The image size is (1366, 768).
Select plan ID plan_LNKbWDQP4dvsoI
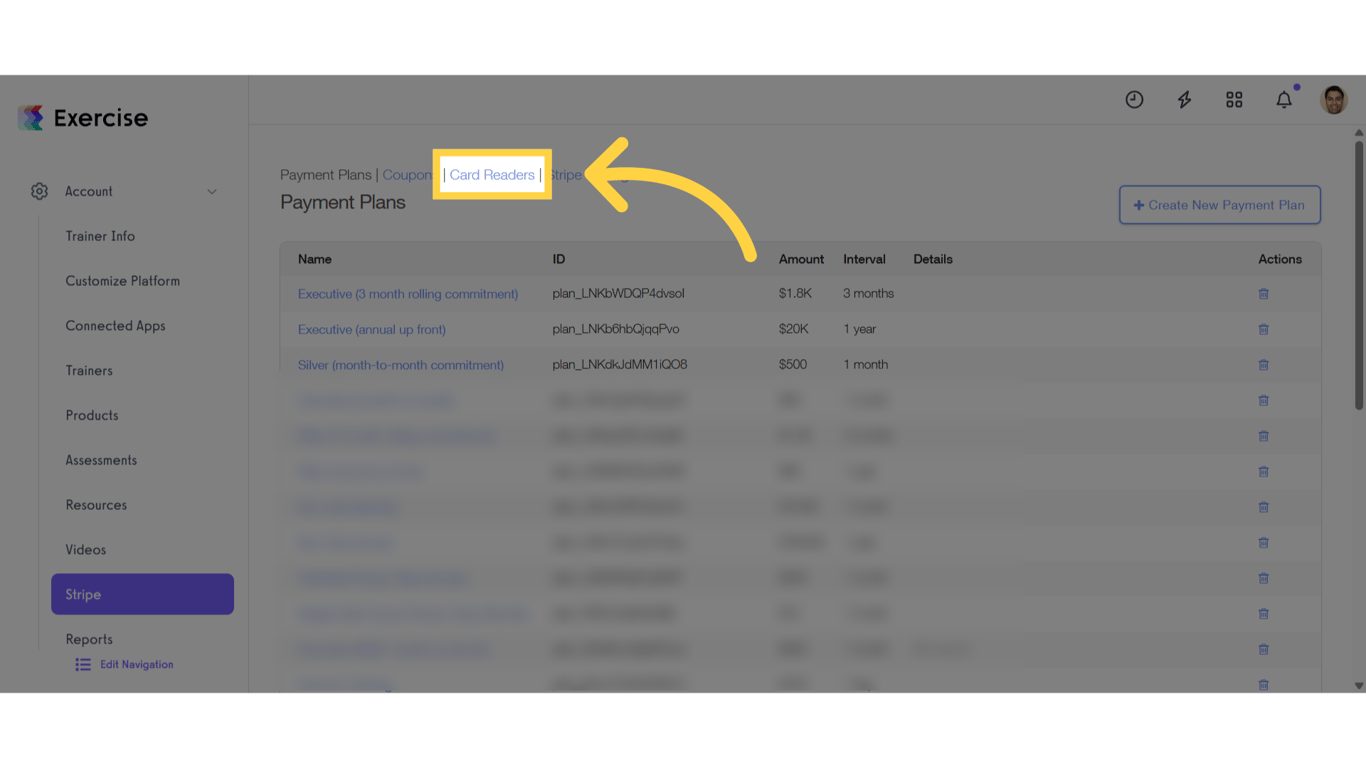[618, 294]
